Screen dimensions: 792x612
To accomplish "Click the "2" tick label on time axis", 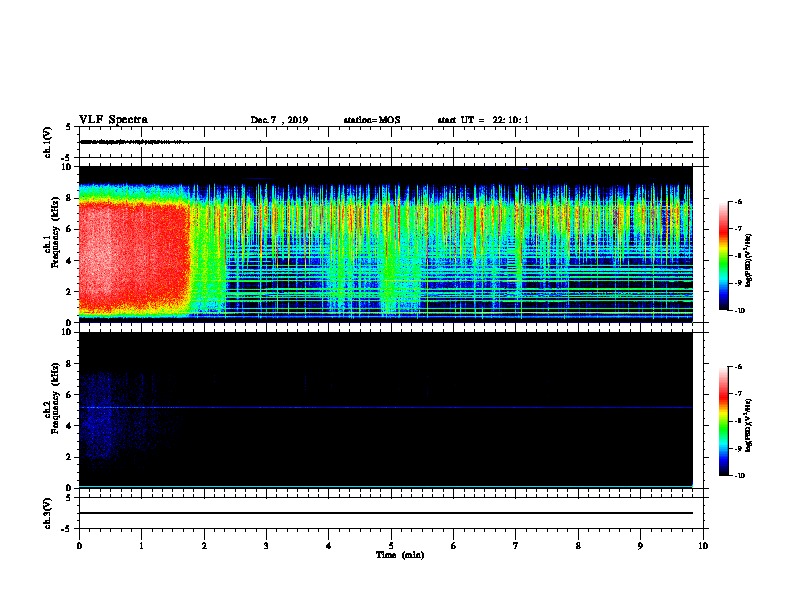I will 204,546.
